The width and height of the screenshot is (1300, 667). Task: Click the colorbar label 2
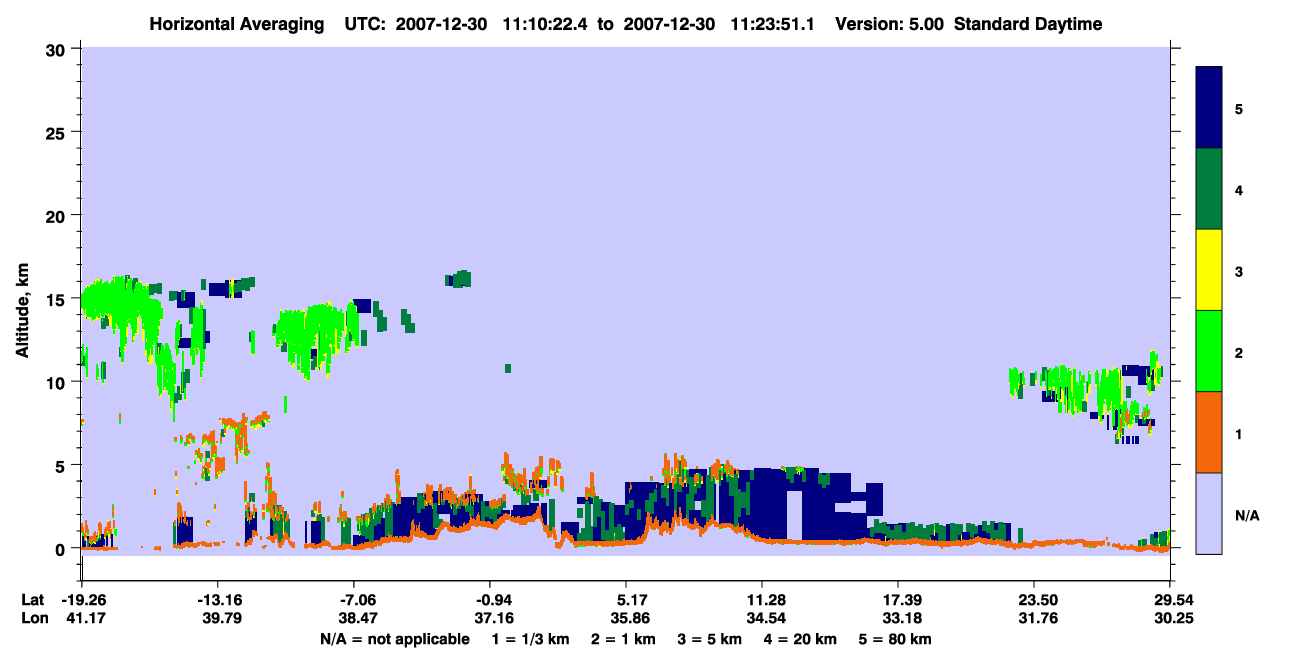pos(1239,353)
